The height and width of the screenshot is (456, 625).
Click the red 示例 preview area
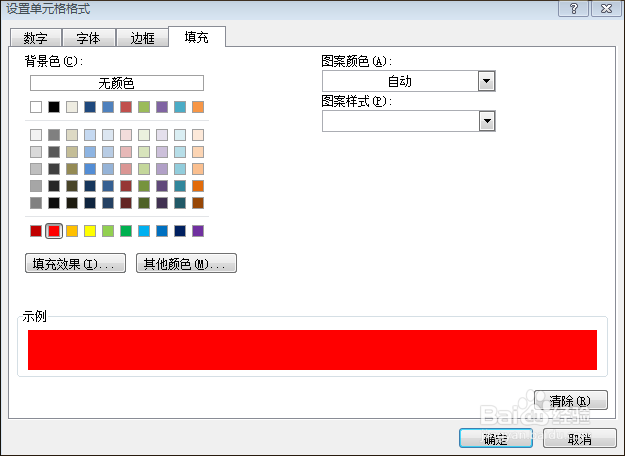pyautogui.click(x=312, y=350)
